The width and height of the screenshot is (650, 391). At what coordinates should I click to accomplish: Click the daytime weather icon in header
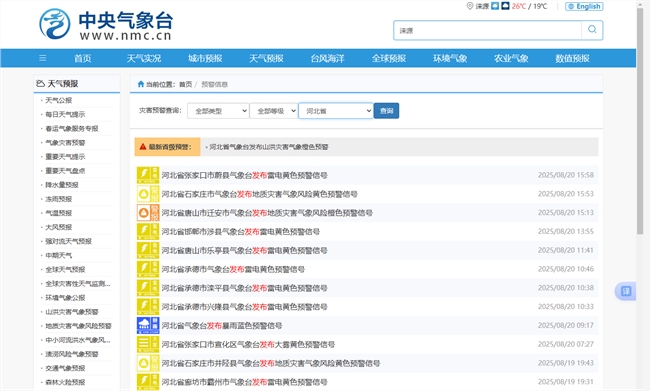[x=495, y=6]
